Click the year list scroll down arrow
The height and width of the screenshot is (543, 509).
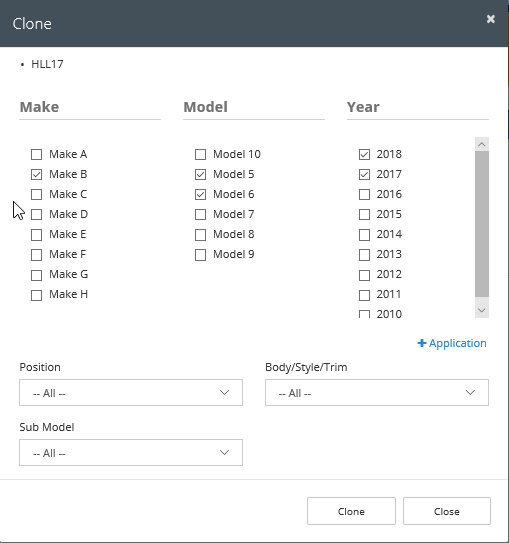pyautogui.click(x=482, y=310)
